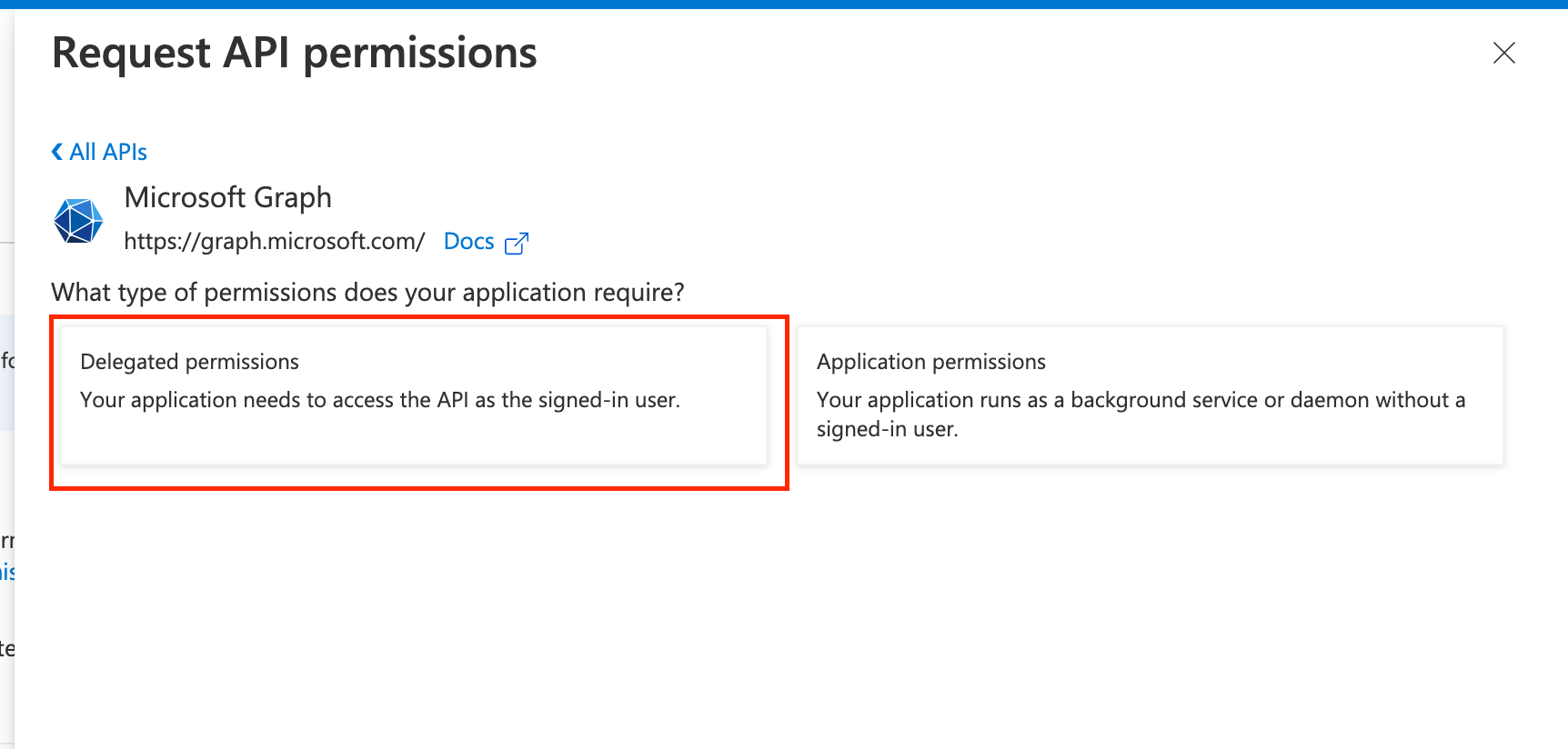Image resolution: width=1568 pixels, height=749 pixels.
Task: Click the blue Azure portal top bar
Action: [784, 5]
